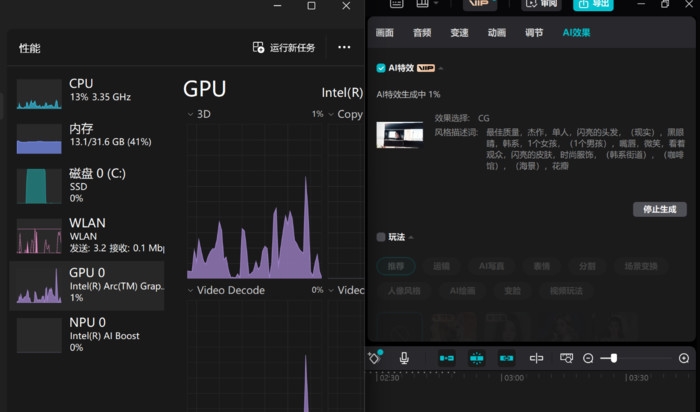Select the 磁盘 0 (C:) disk entry

click(x=87, y=186)
